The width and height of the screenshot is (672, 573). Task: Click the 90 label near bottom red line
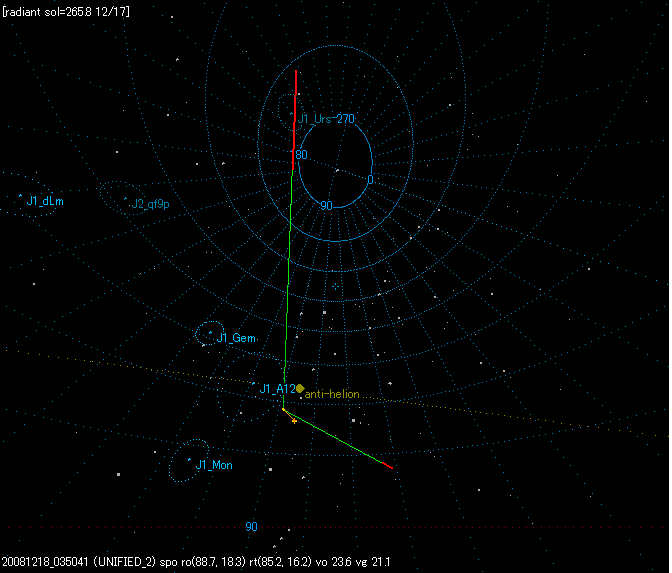[251, 527]
